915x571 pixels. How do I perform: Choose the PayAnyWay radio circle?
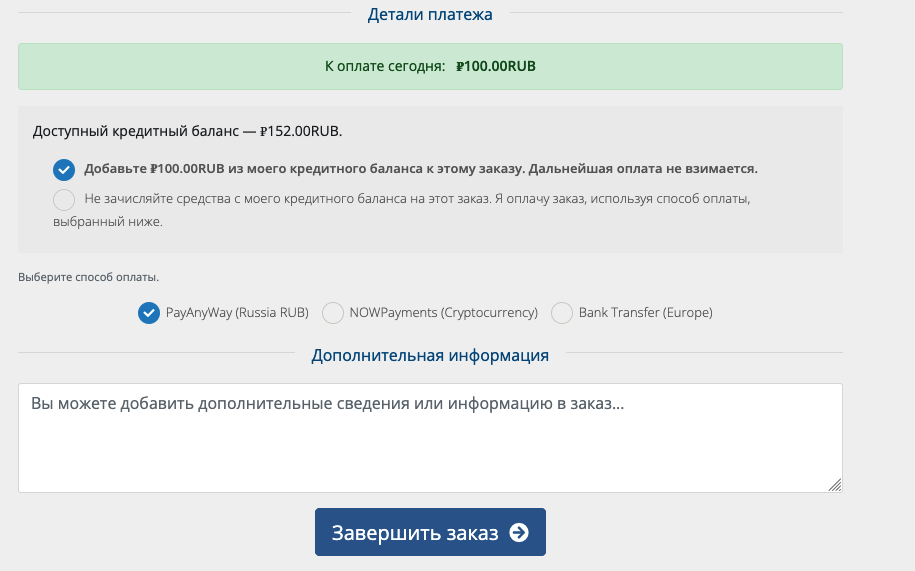(x=149, y=313)
